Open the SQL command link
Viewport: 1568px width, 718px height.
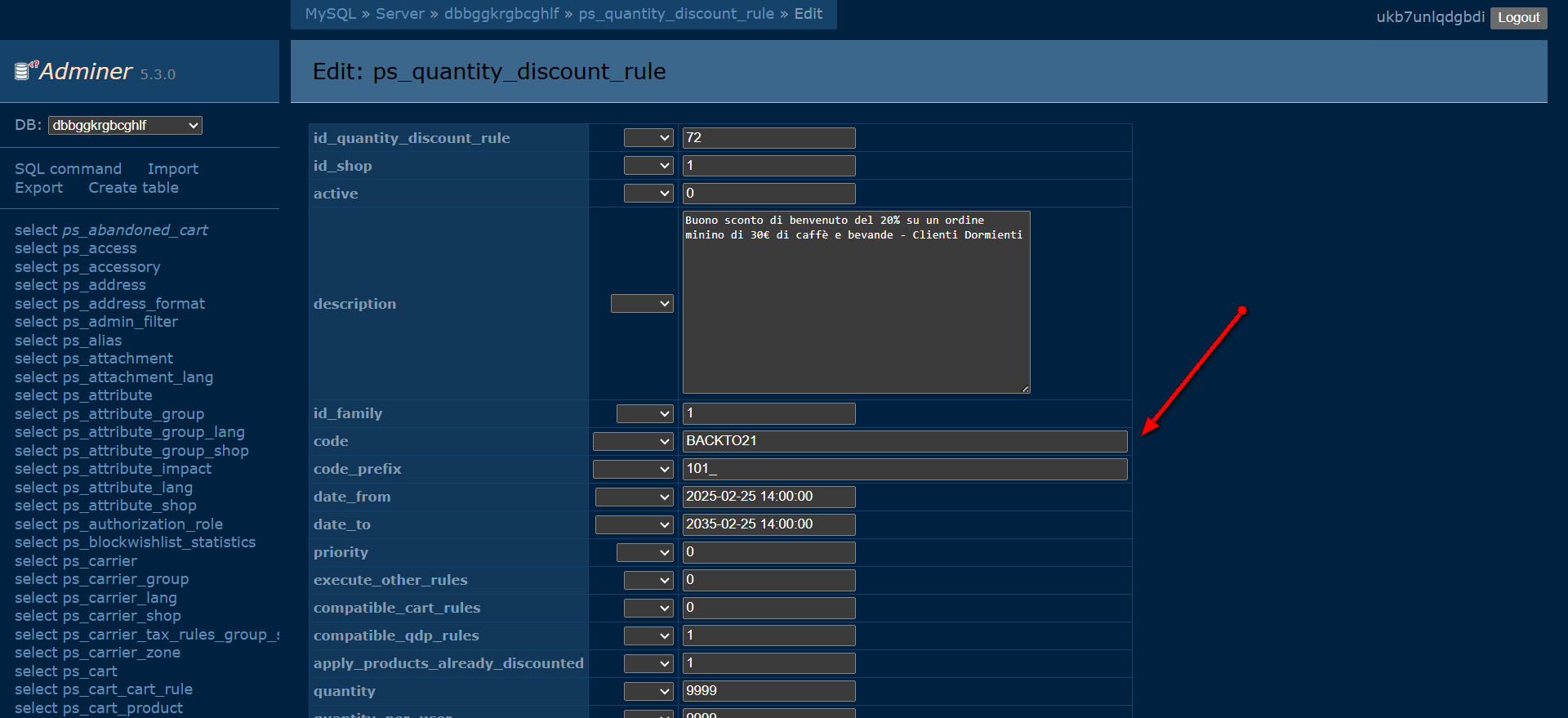coord(68,169)
